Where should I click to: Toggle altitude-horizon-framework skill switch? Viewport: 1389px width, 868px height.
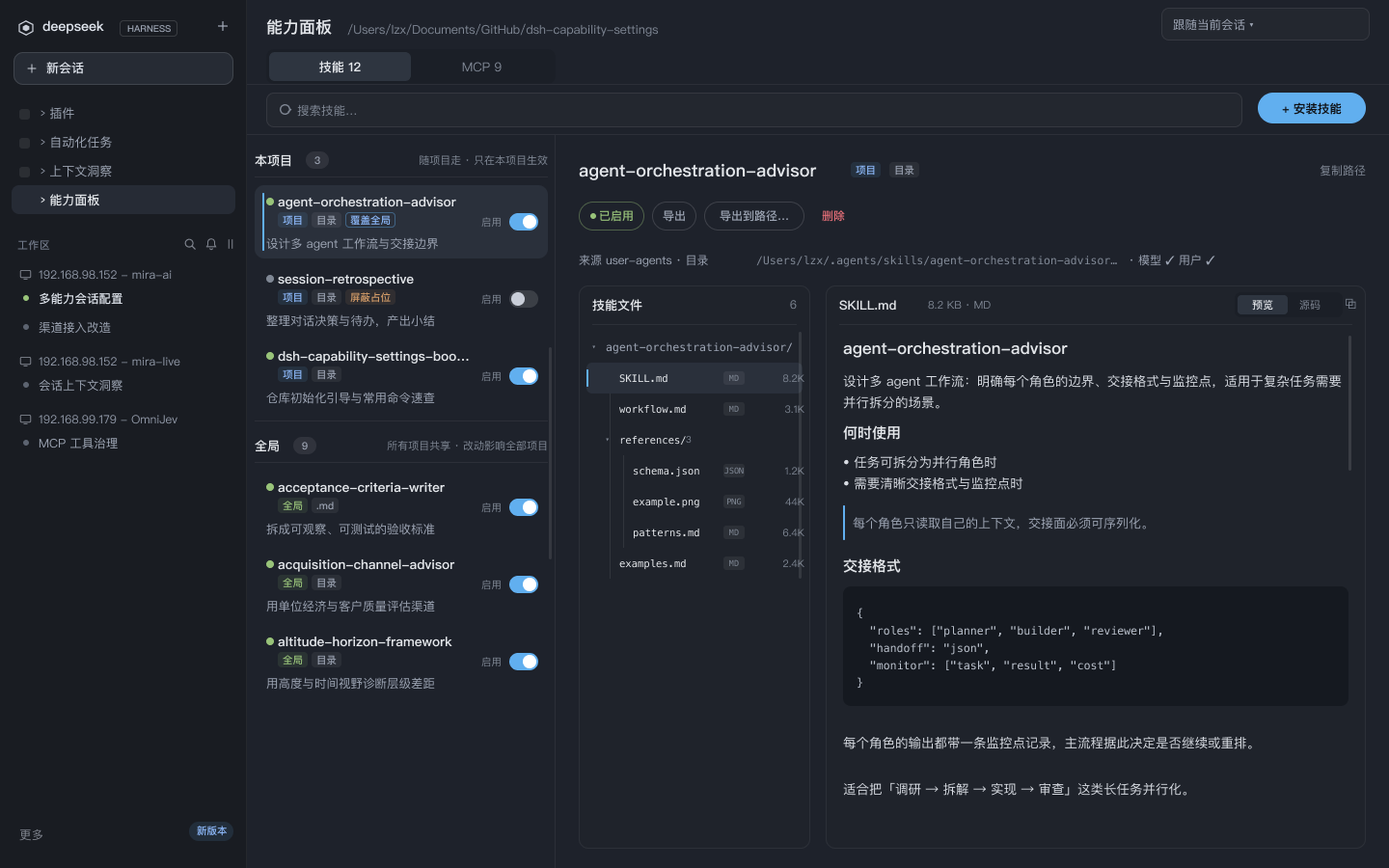click(x=524, y=662)
